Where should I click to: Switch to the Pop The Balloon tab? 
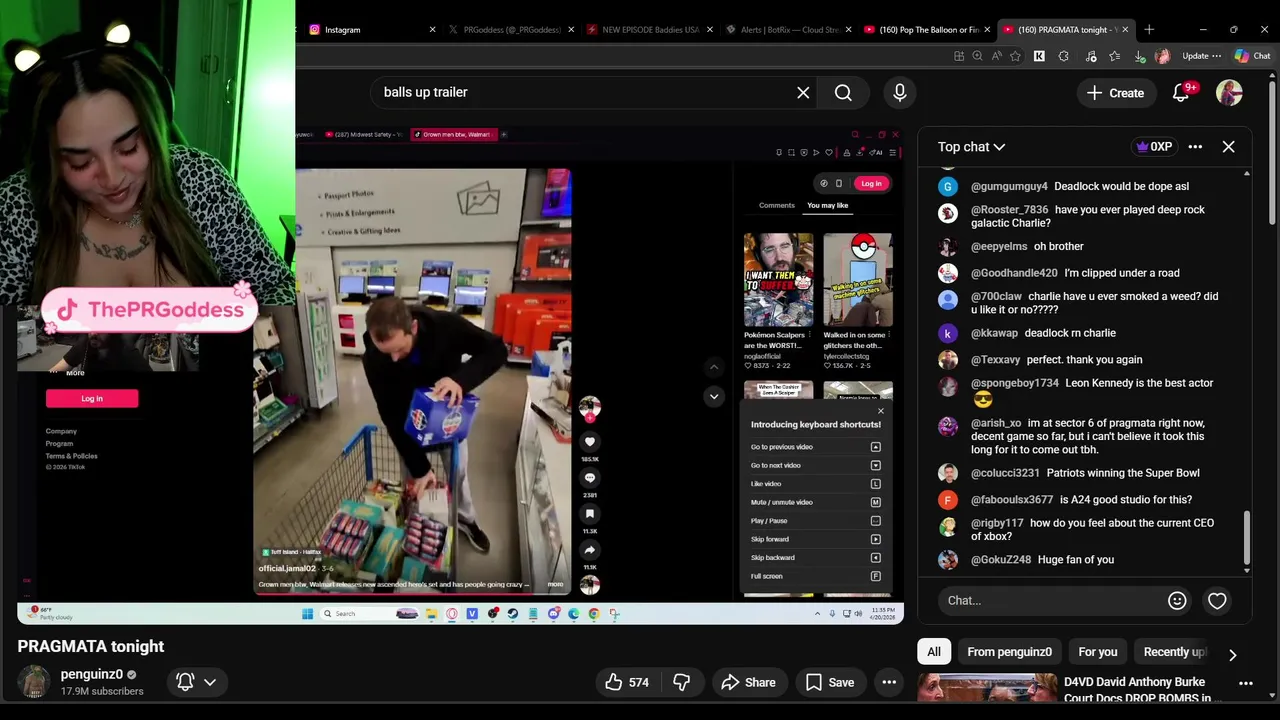(x=925, y=29)
